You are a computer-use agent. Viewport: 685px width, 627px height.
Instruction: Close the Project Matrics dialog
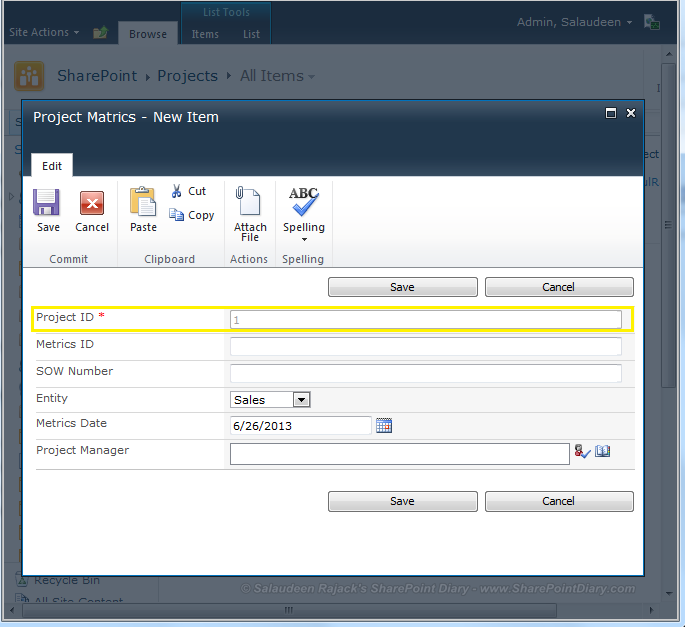tap(631, 113)
